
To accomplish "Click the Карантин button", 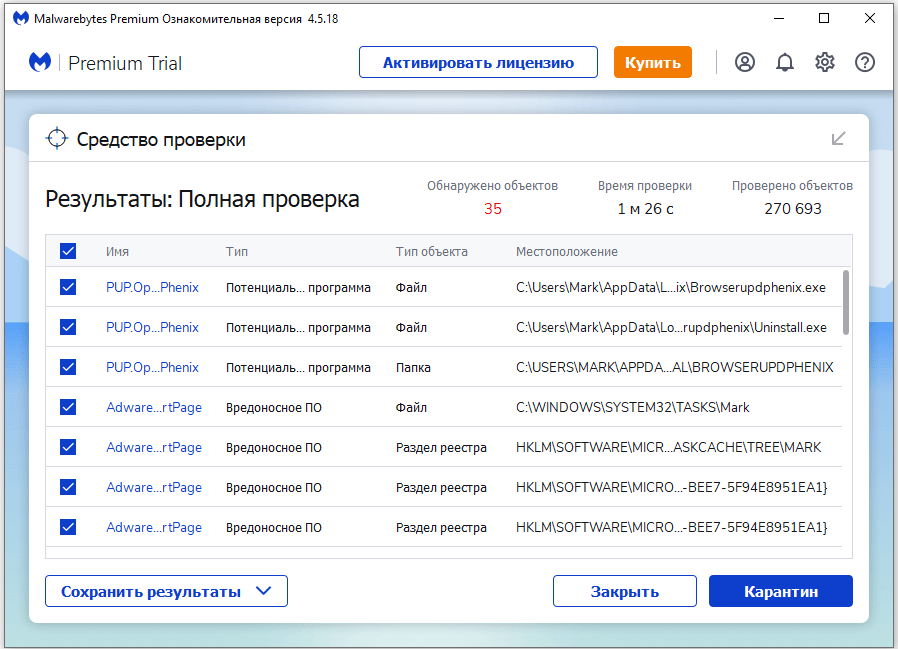I will coord(780,591).
